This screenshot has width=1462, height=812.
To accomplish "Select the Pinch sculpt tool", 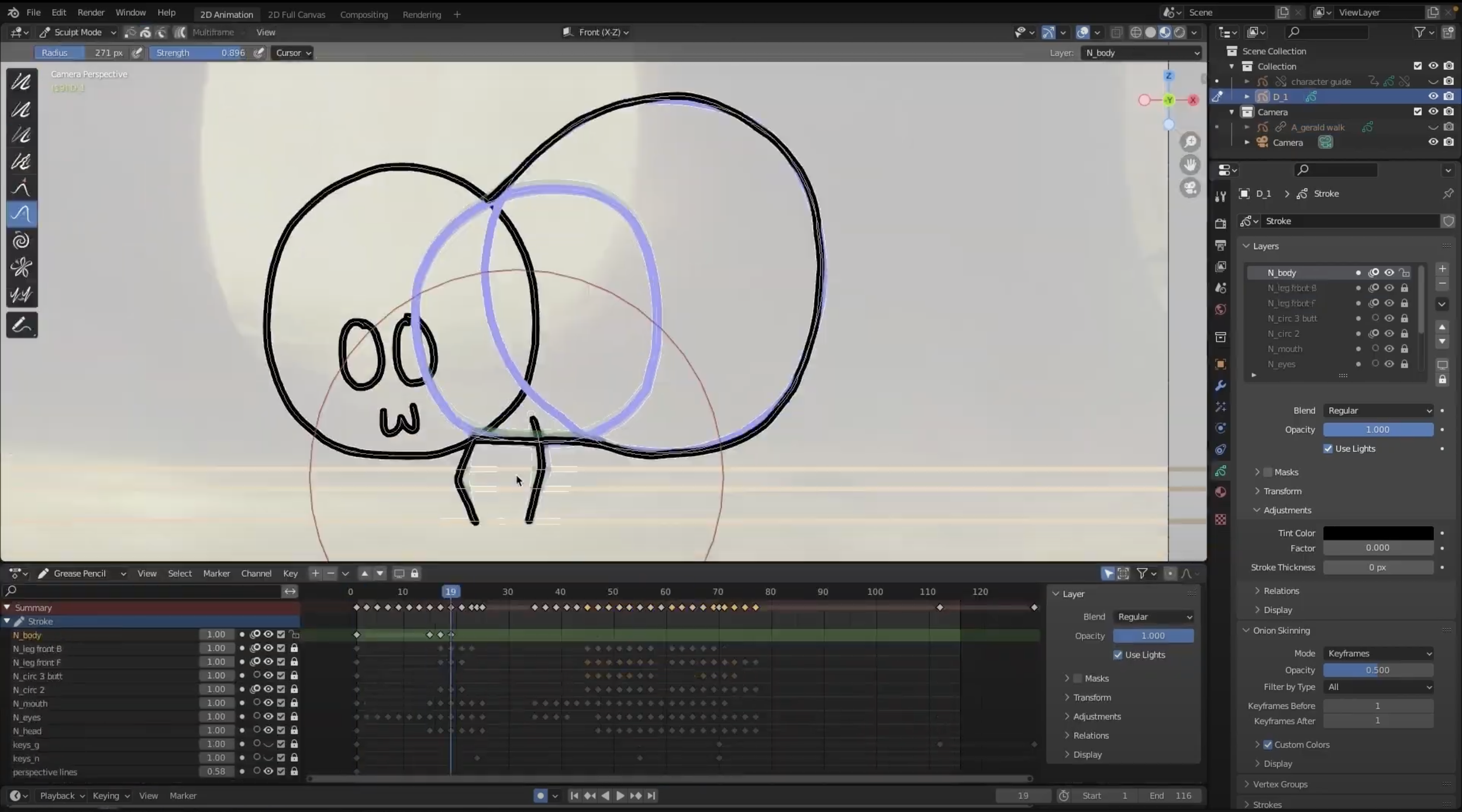I will pyautogui.click(x=21, y=268).
